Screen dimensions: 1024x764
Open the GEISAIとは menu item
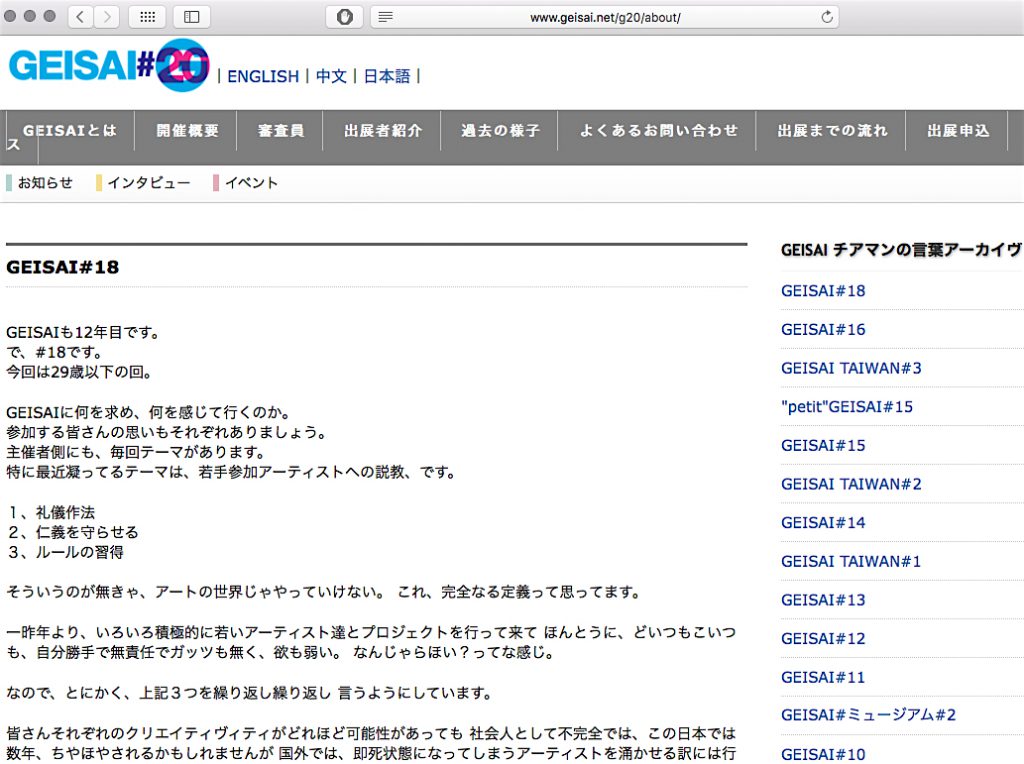[70, 131]
